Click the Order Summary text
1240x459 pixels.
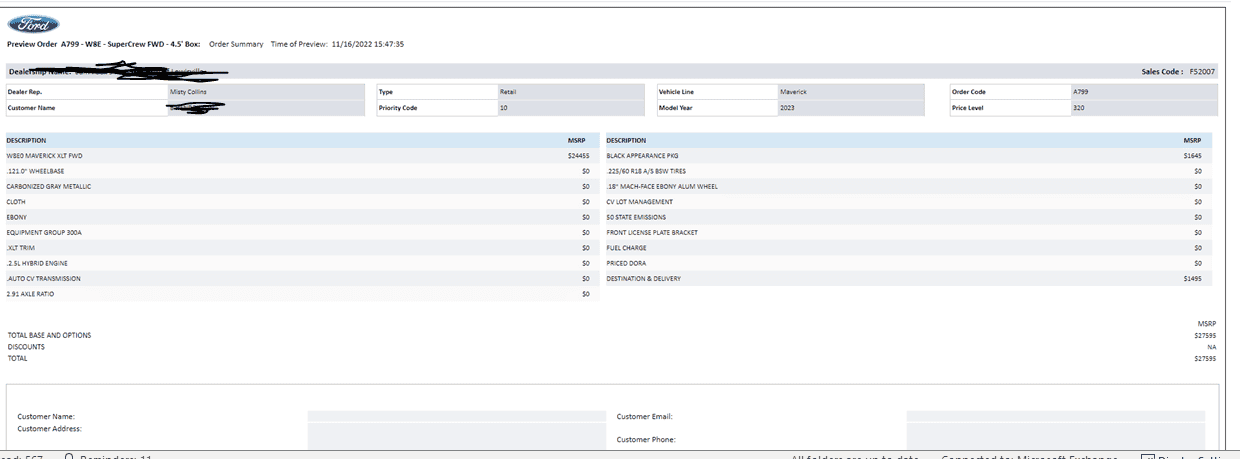(x=236, y=44)
